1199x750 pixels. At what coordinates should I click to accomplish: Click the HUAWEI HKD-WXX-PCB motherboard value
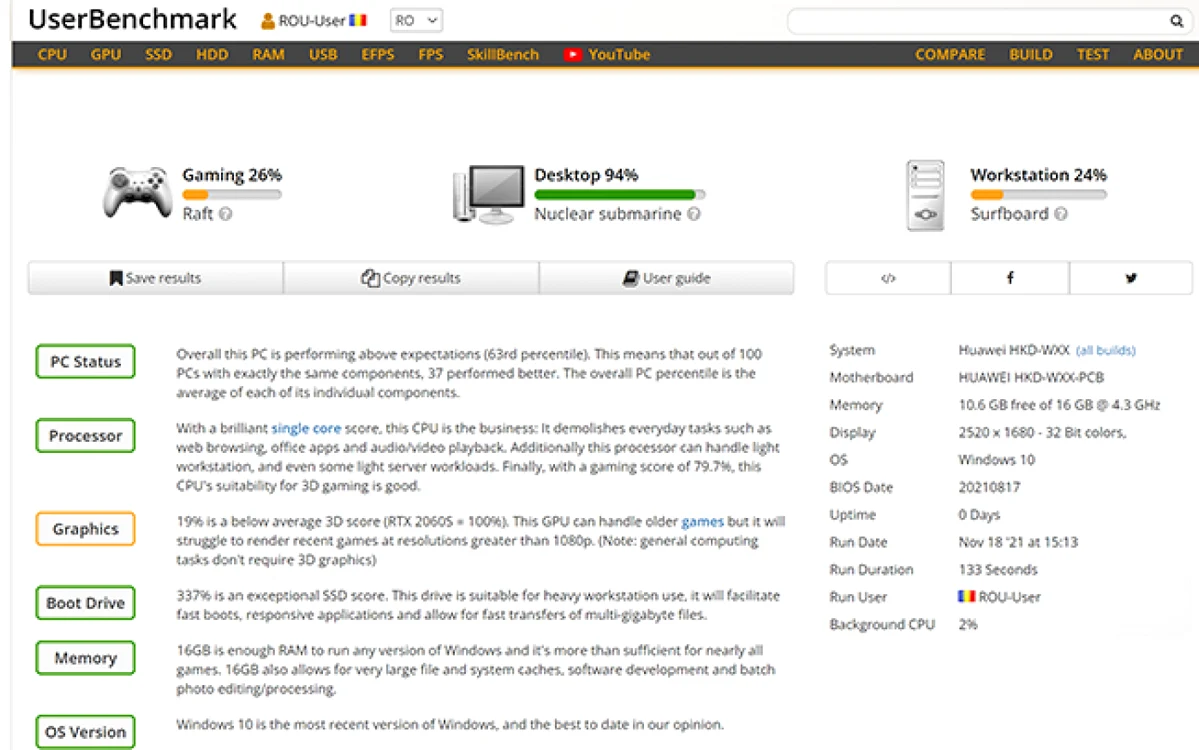point(1031,378)
